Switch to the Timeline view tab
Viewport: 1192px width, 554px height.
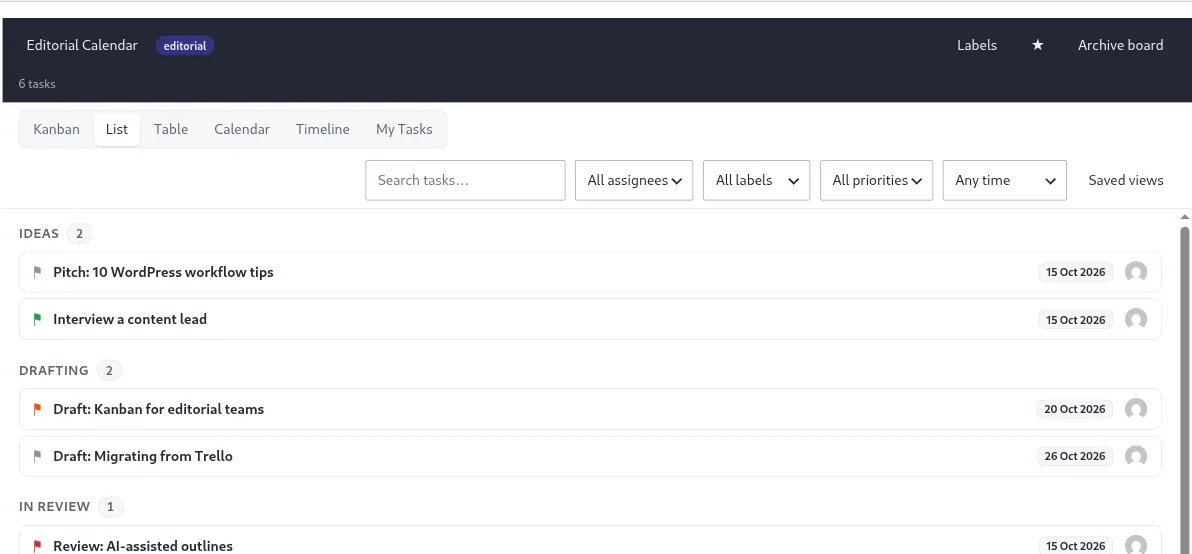(x=323, y=129)
